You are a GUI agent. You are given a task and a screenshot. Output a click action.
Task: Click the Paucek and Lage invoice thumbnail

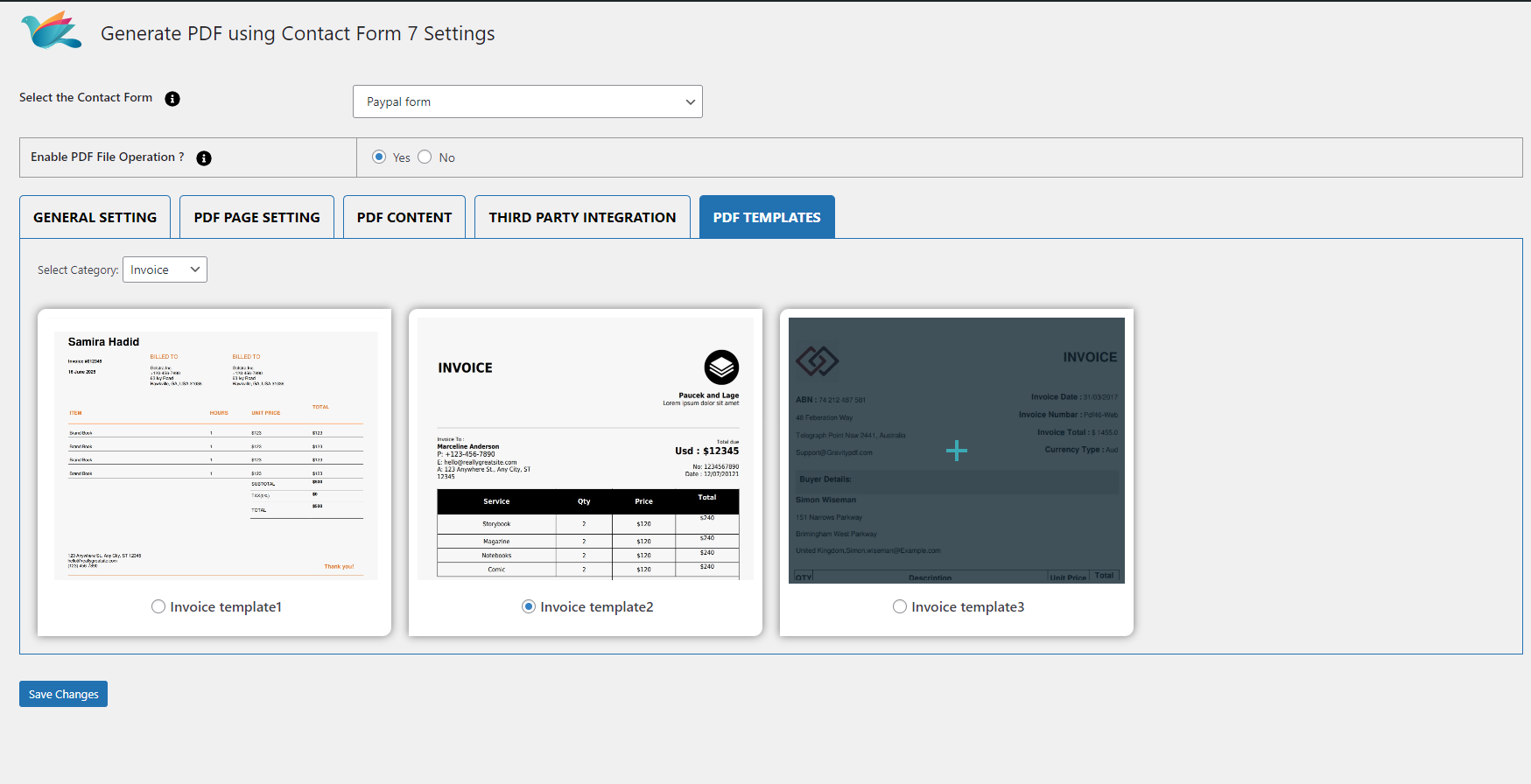(x=586, y=448)
